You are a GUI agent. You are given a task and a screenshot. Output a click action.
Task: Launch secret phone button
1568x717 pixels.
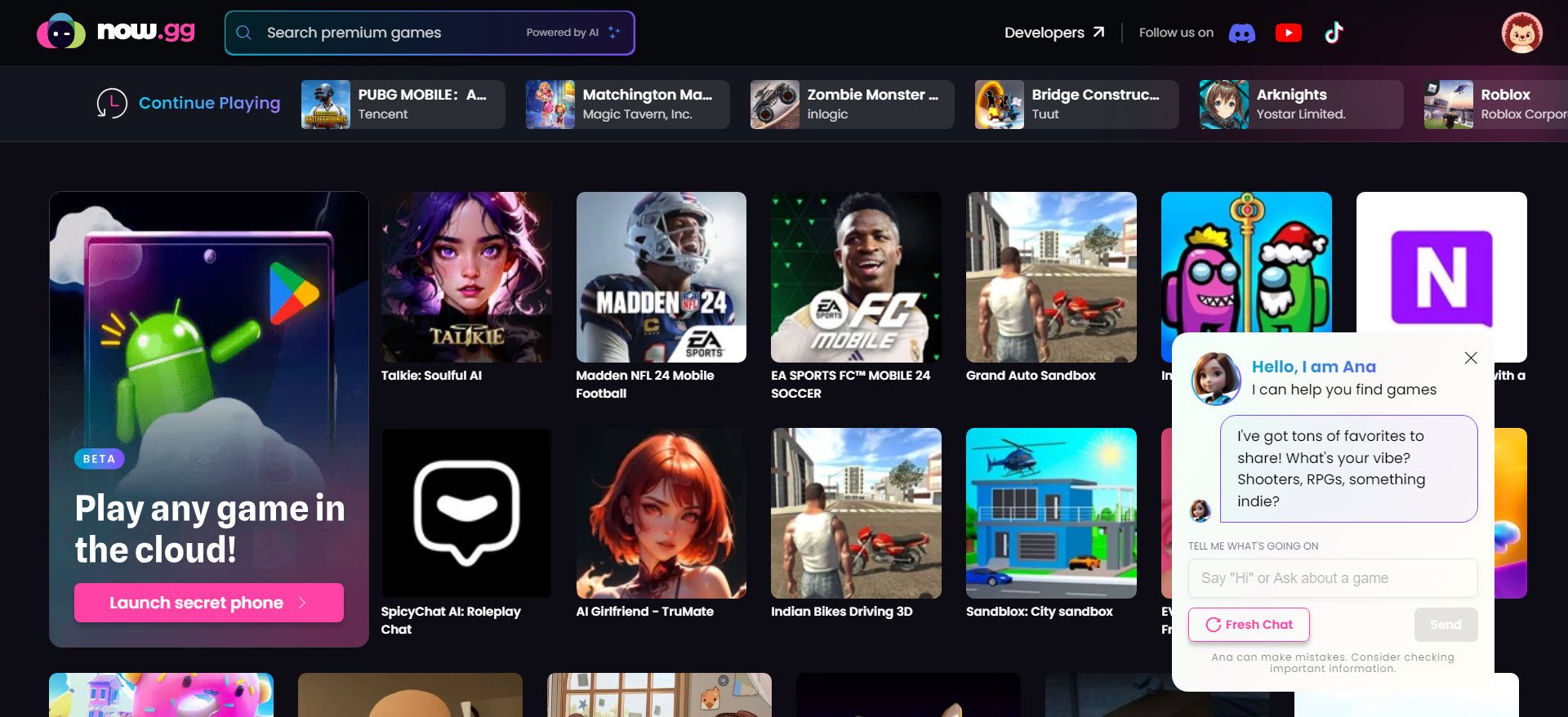tap(209, 603)
